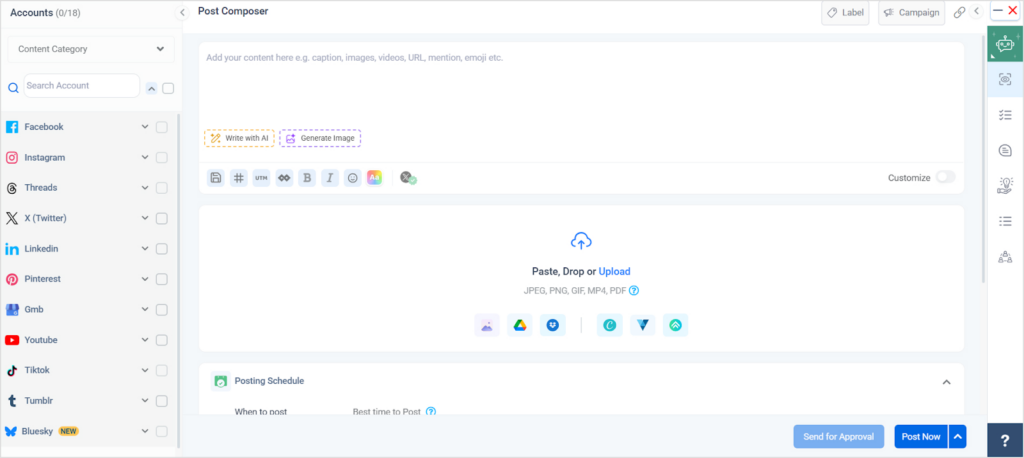Check the Threads accounts checkbox

[161, 188]
